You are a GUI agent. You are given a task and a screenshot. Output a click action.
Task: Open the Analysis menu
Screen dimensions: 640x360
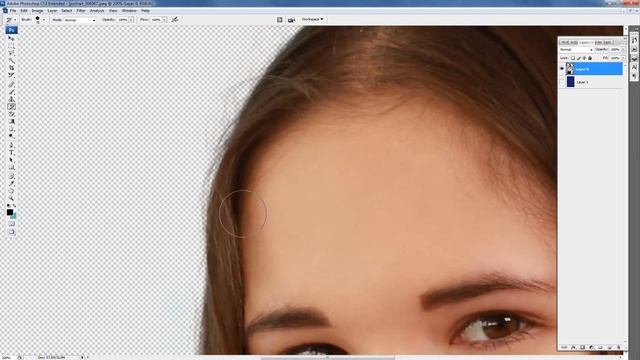[97, 11]
